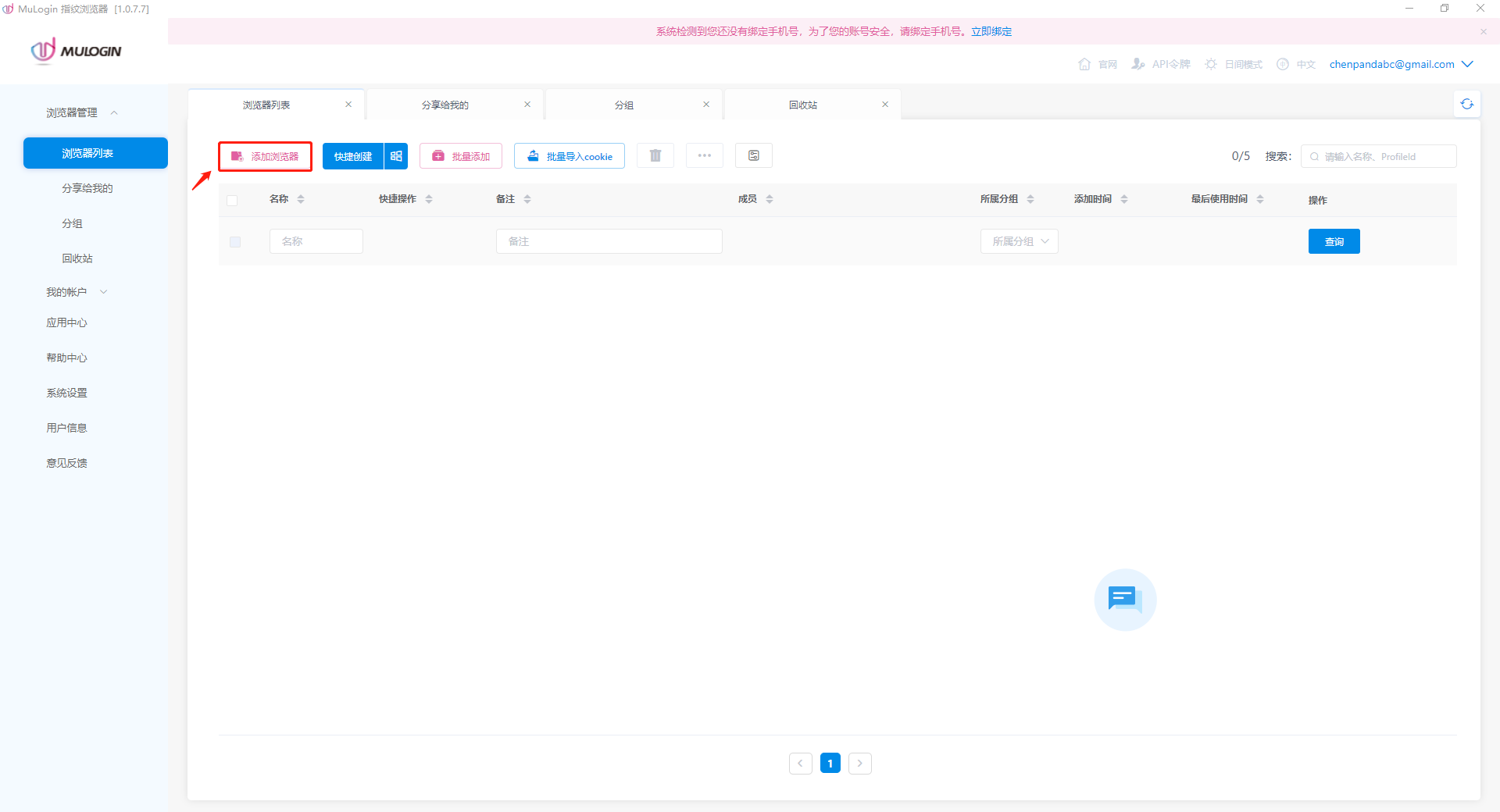Sort by 添加时间 column arrows
This screenshot has width=1500, height=812.
tap(1124, 199)
